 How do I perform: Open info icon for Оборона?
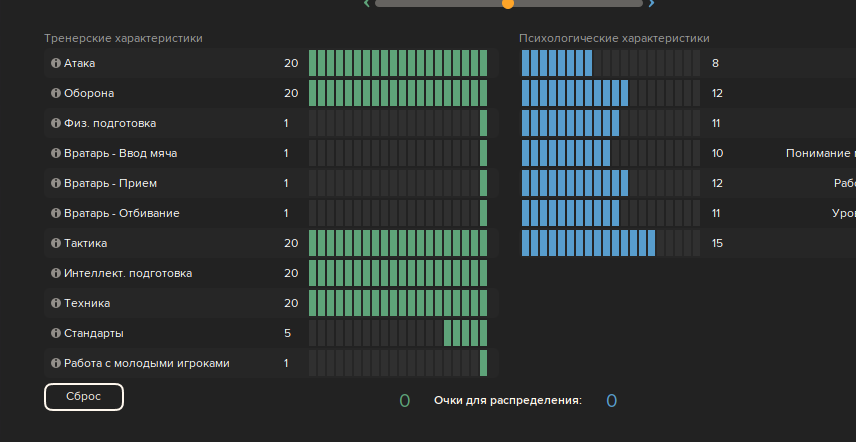coord(55,93)
